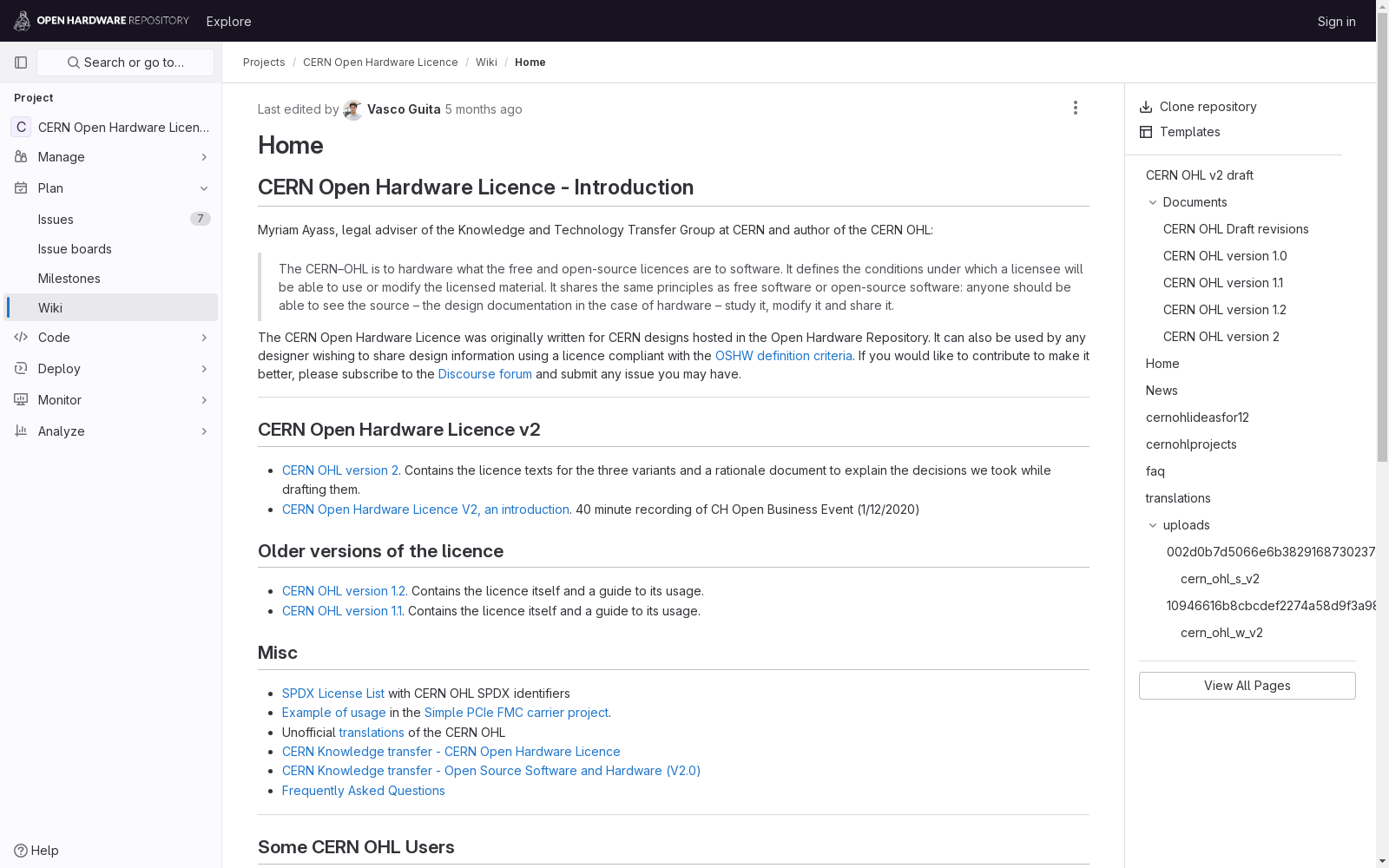Open the OSHW definition criteria link

point(784,356)
